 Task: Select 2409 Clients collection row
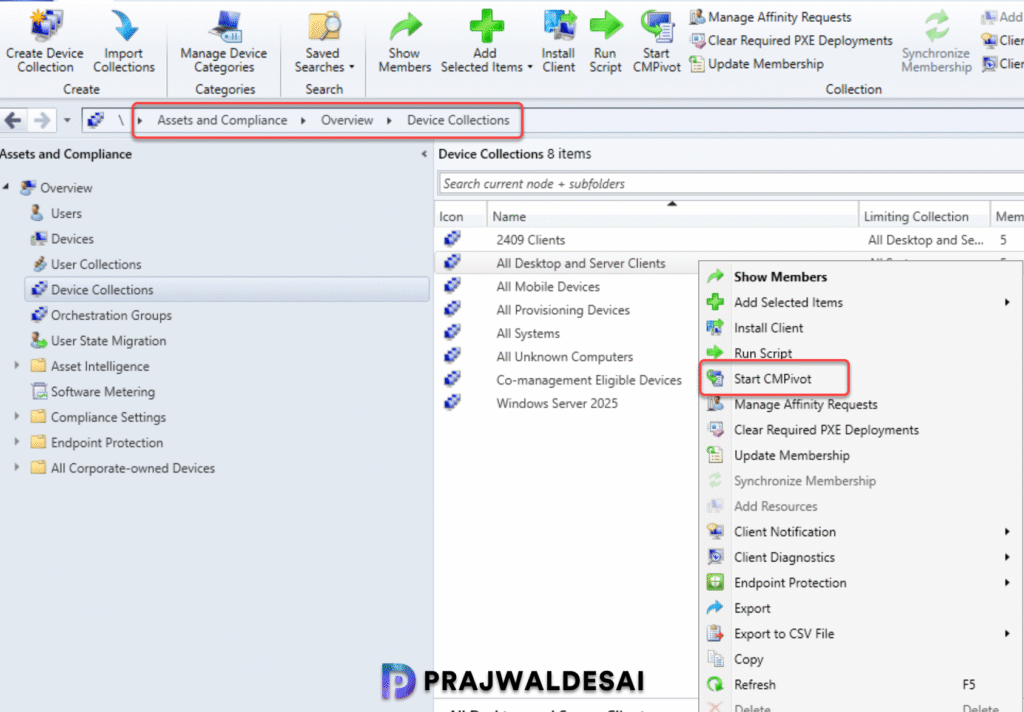729,240
